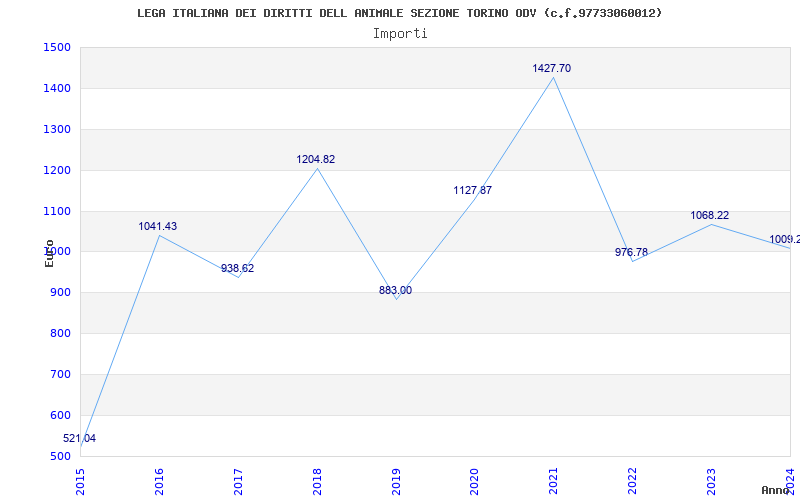This screenshot has height=500, width=800.
Task: Select the 1068.22 data label
Action: [710, 215]
